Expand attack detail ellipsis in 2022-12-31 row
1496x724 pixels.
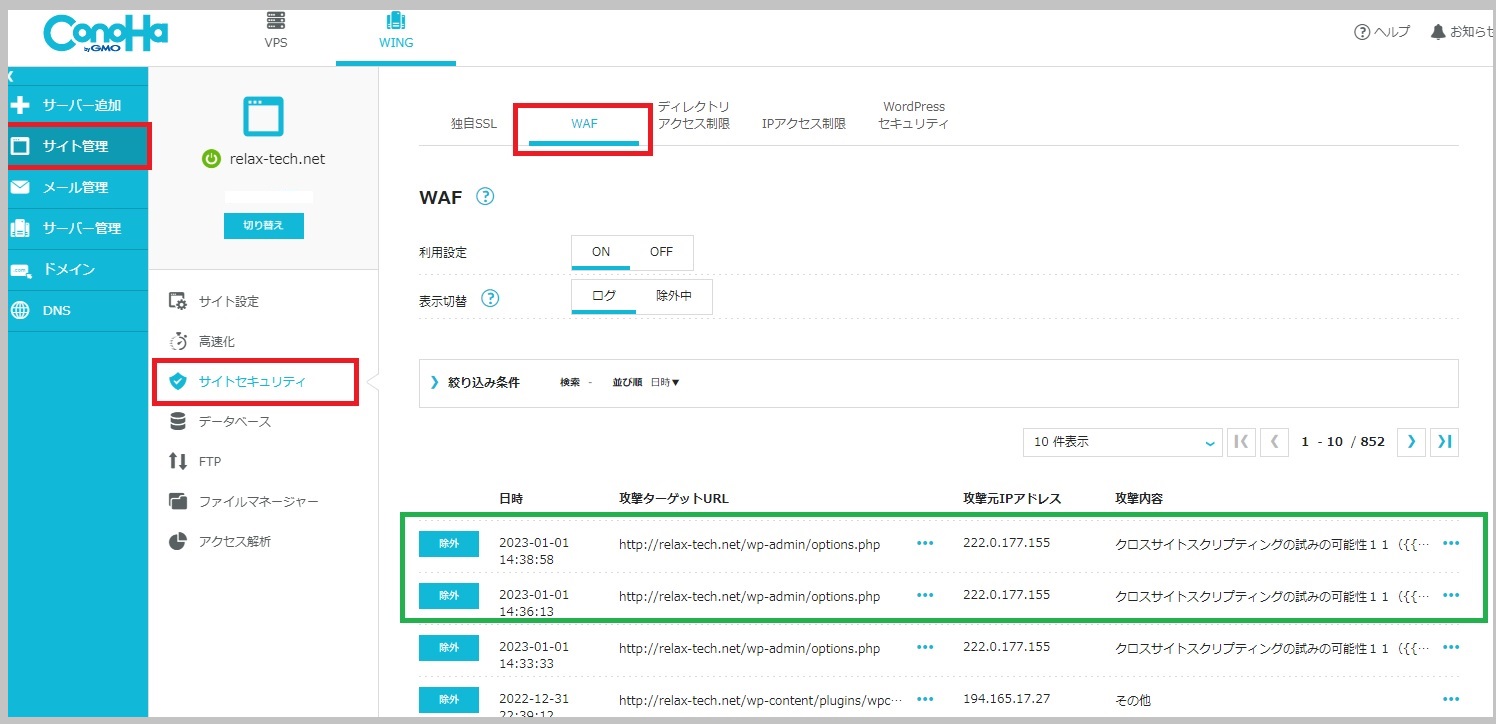[x=1451, y=700]
